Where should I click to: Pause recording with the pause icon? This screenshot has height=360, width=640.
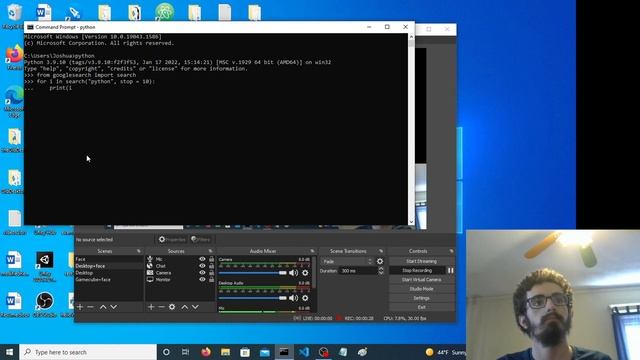coord(451,270)
